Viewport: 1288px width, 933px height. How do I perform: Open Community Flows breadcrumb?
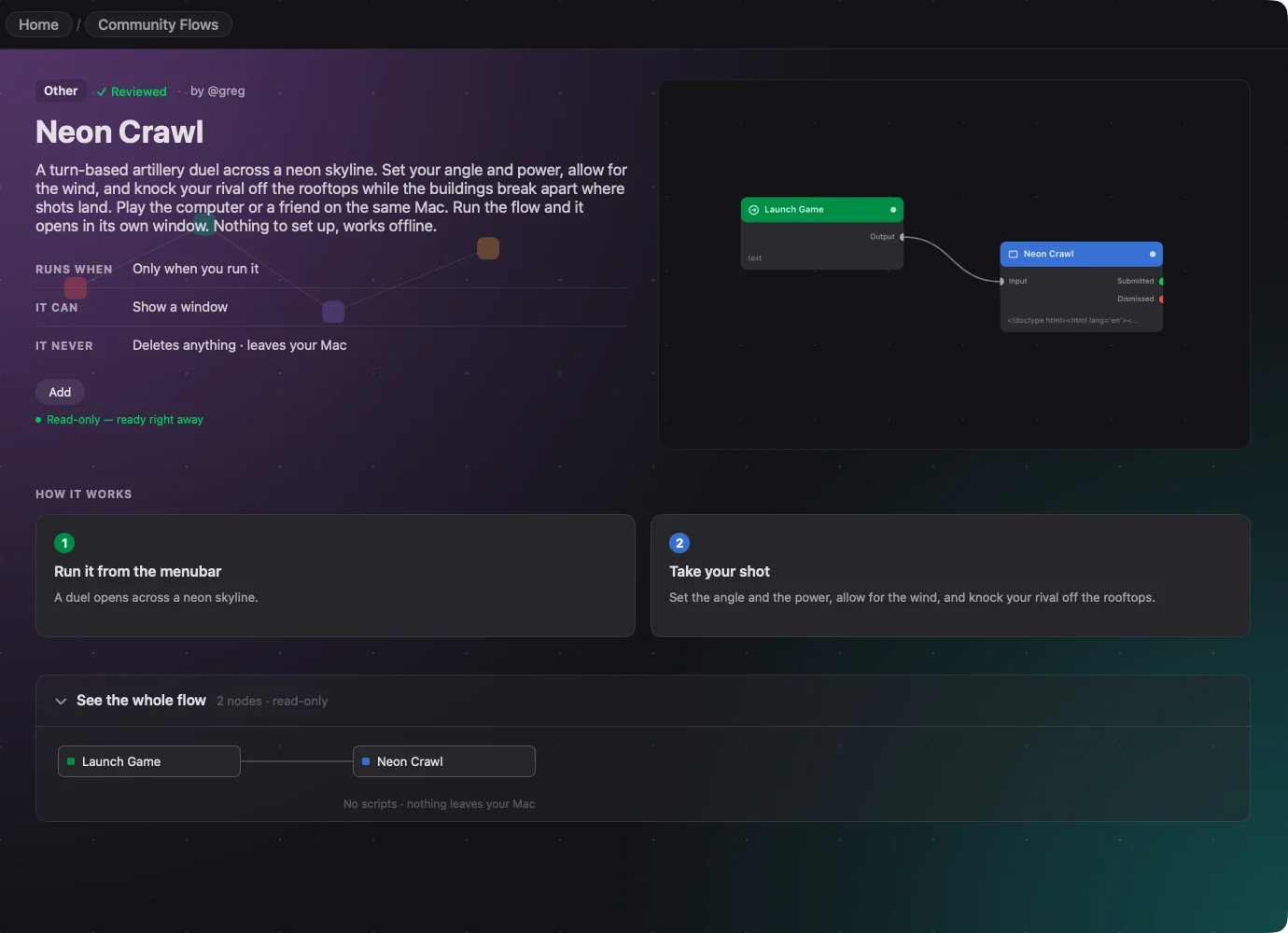point(159,24)
